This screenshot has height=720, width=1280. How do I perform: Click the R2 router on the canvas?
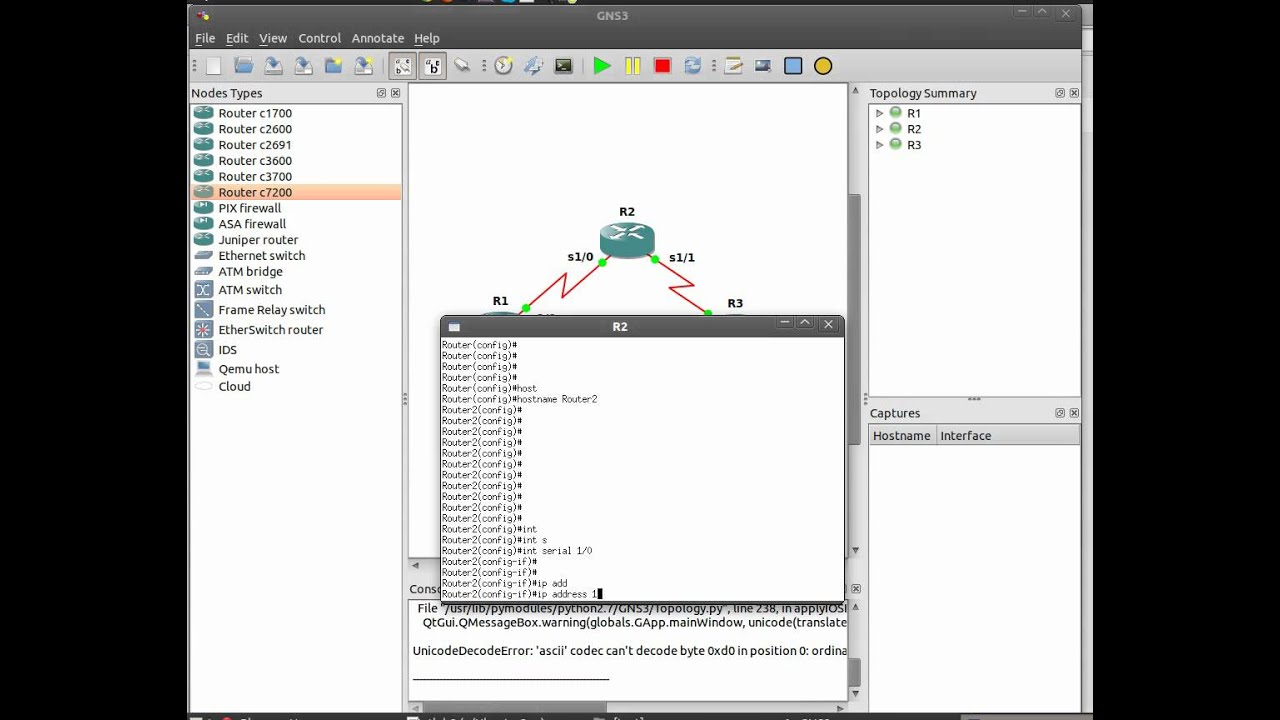(x=627, y=240)
